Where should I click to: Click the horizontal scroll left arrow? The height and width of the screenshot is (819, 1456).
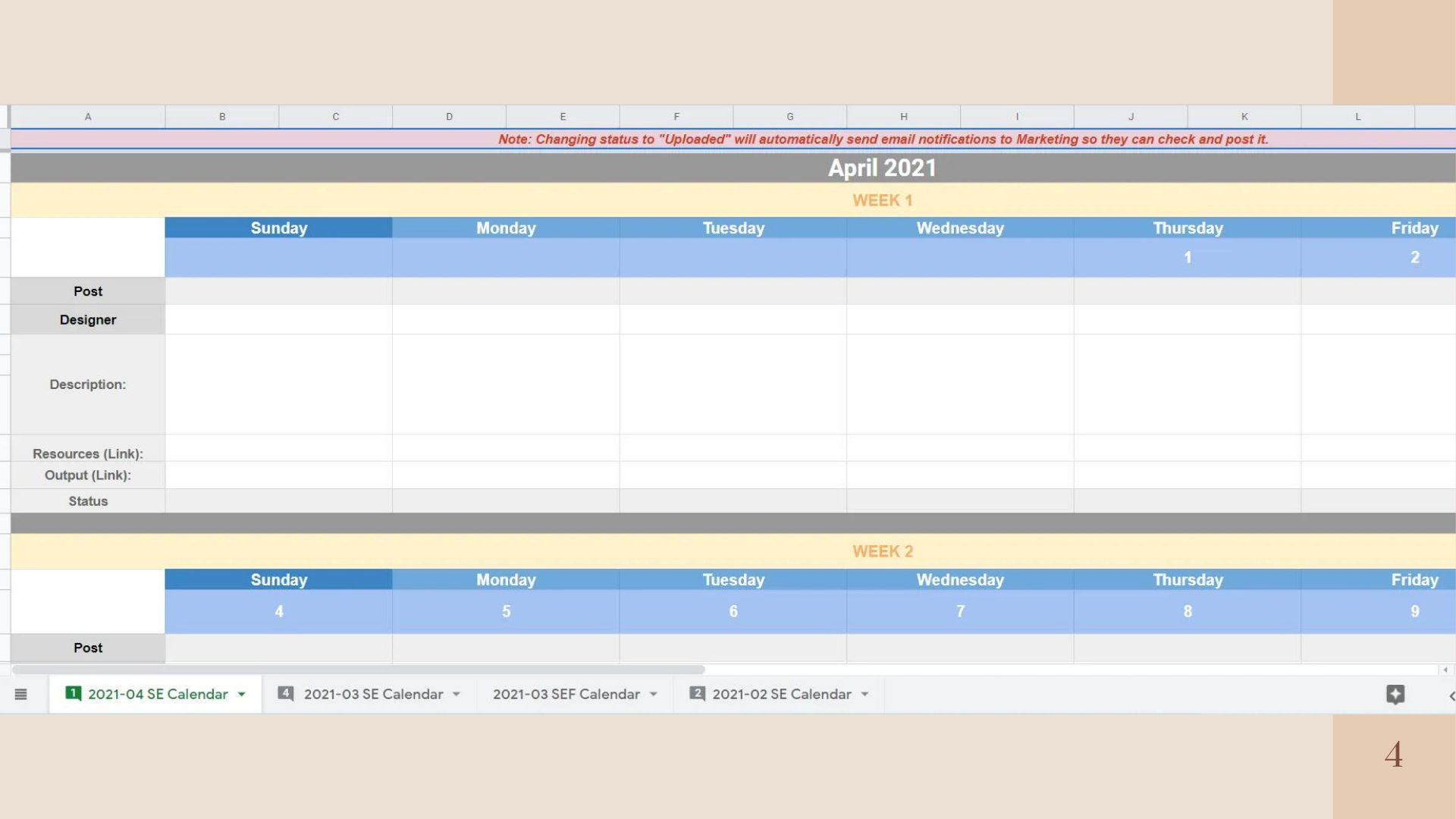pyautogui.click(x=1445, y=670)
